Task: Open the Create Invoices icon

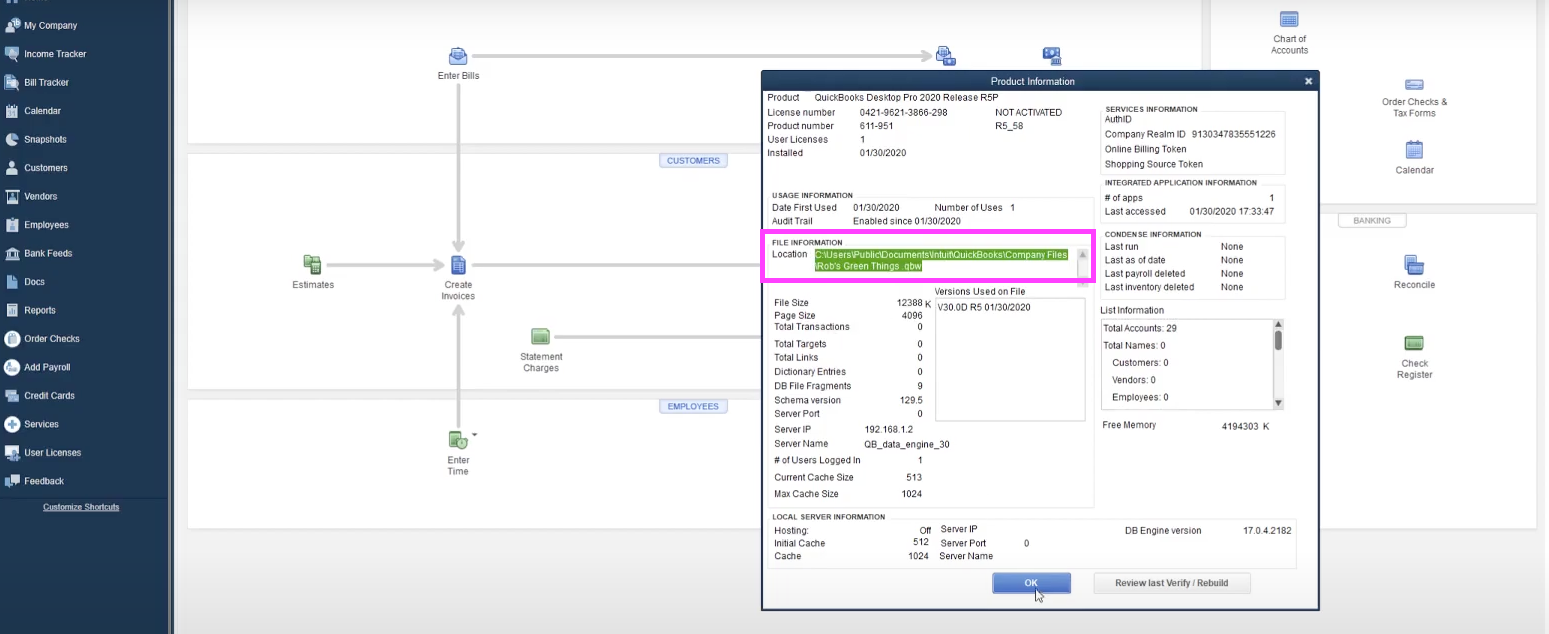Action: [x=458, y=266]
